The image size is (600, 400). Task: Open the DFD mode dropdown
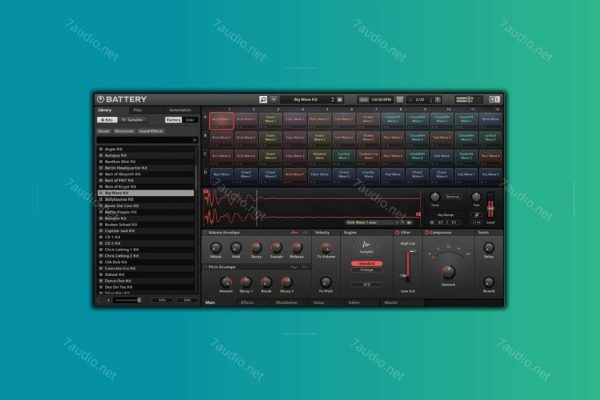(x=367, y=284)
